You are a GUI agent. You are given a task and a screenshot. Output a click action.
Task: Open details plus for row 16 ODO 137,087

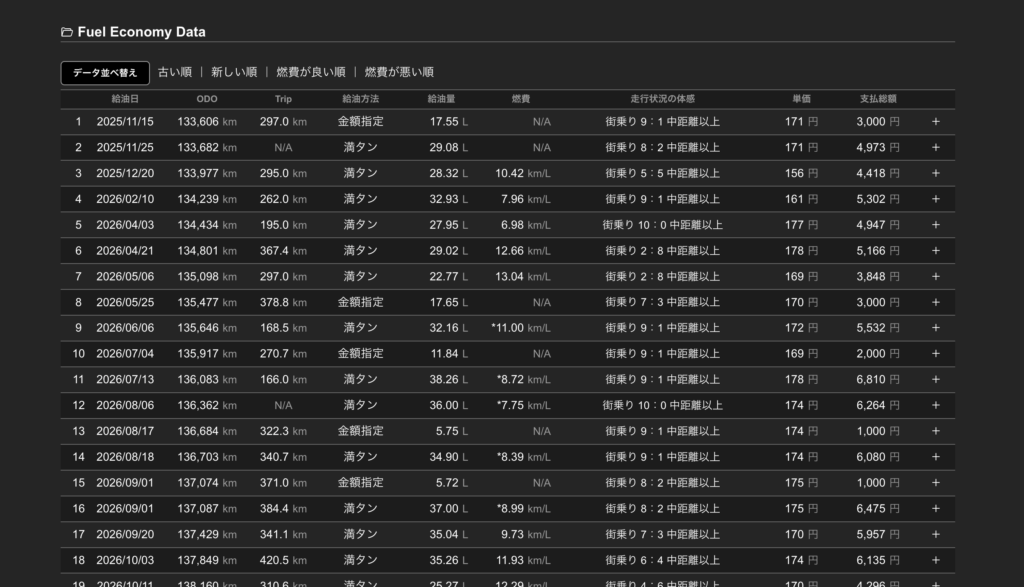[936, 509]
